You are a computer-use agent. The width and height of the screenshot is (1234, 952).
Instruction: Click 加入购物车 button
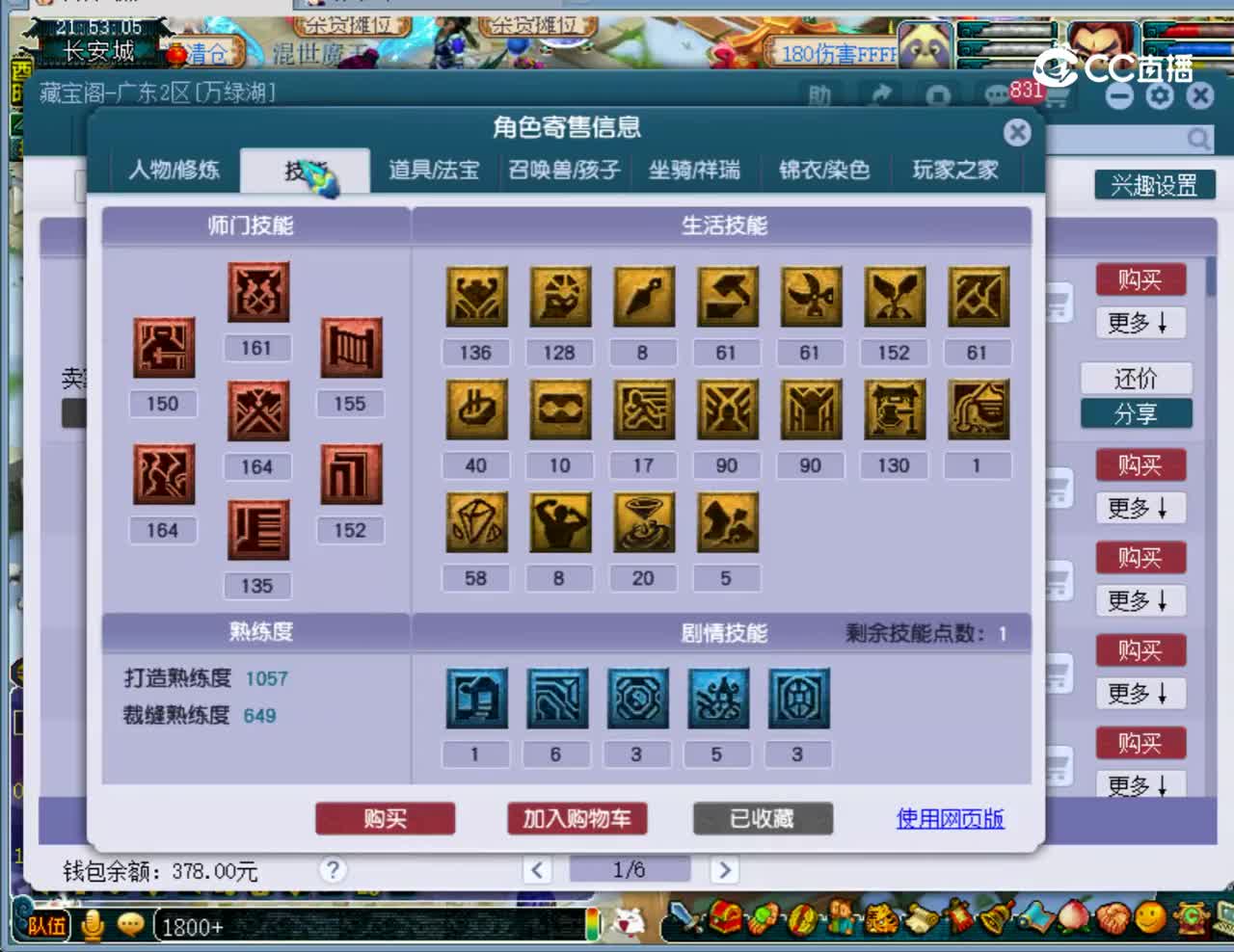577,819
